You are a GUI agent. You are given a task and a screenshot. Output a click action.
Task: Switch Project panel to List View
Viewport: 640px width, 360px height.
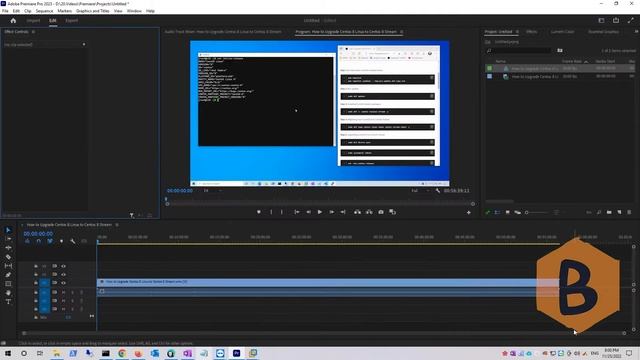pyautogui.click(x=497, y=212)
